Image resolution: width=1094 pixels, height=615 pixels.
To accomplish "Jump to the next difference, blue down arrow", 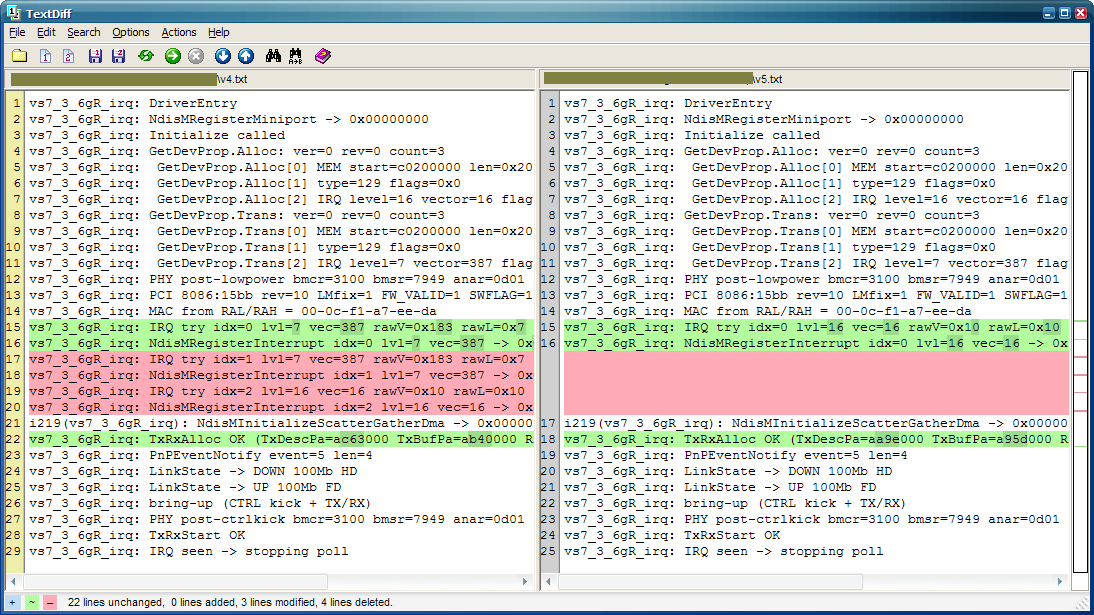I will tap(223, 56).
